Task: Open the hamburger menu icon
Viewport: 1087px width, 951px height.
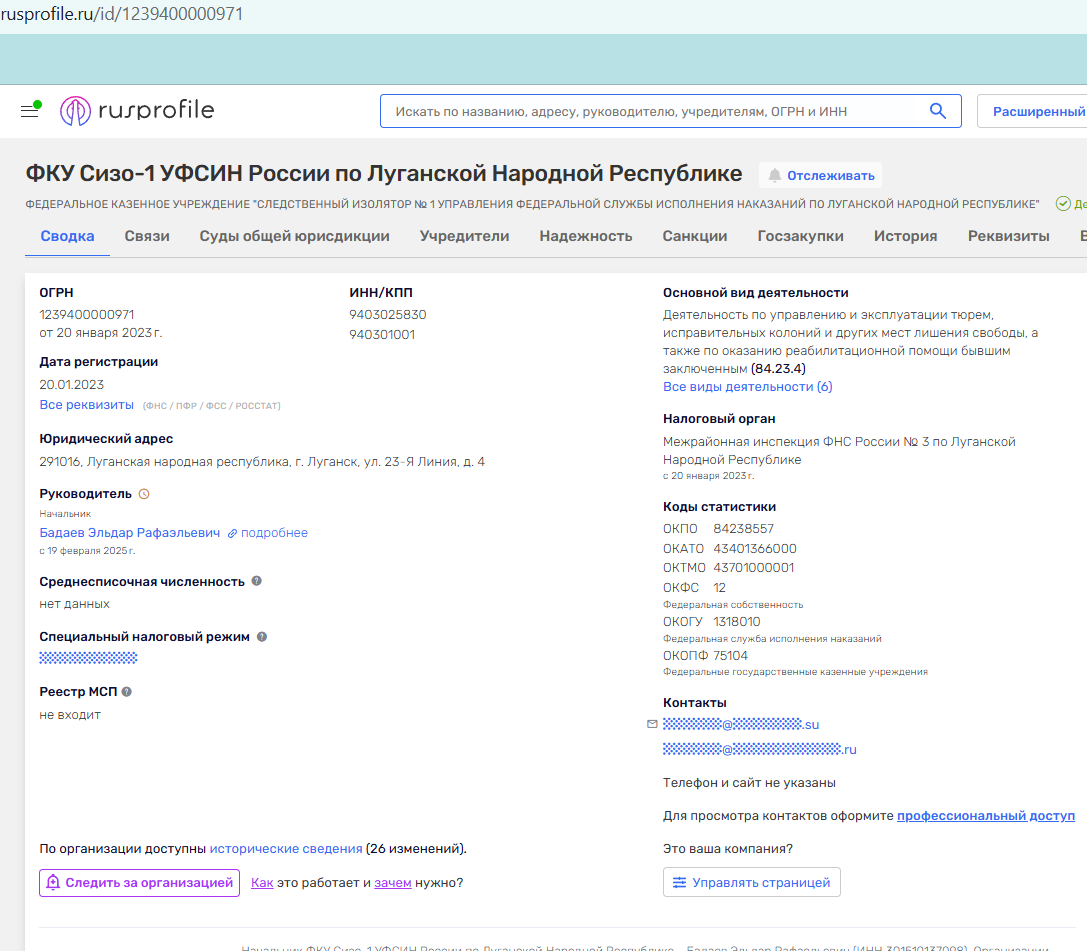Action: 30,111
